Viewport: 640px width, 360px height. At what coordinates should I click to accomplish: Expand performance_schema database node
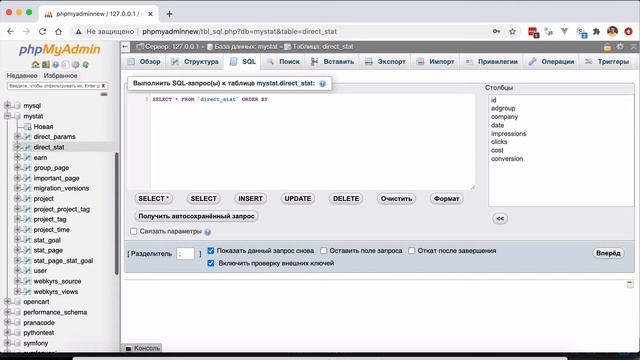[x=7, y=312]
